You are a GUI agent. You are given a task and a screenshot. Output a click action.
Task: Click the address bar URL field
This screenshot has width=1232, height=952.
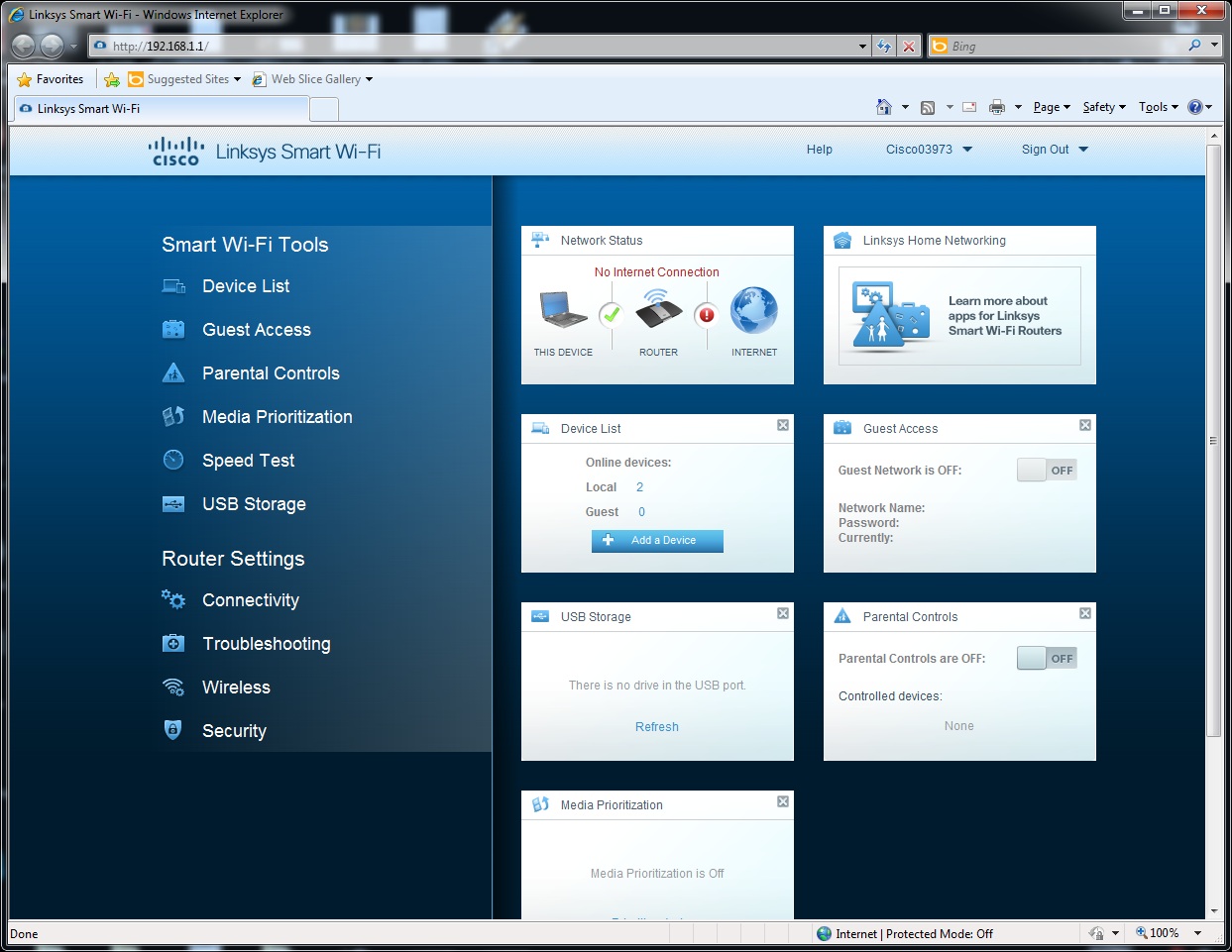481,46
